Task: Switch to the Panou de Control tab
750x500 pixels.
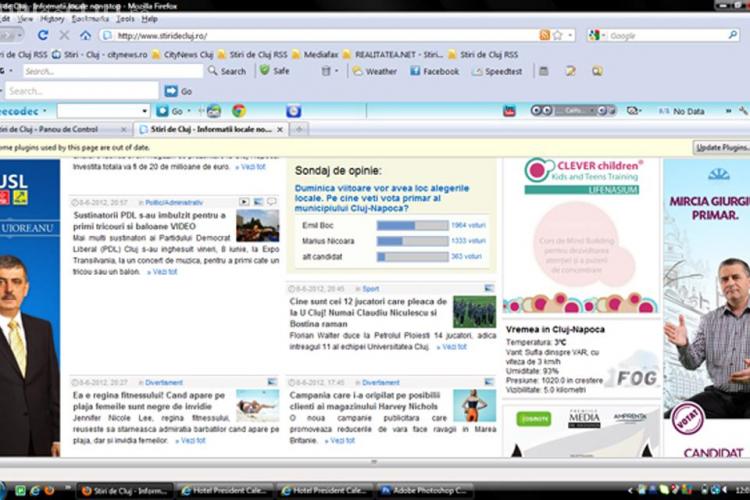Action: point(64,129)
